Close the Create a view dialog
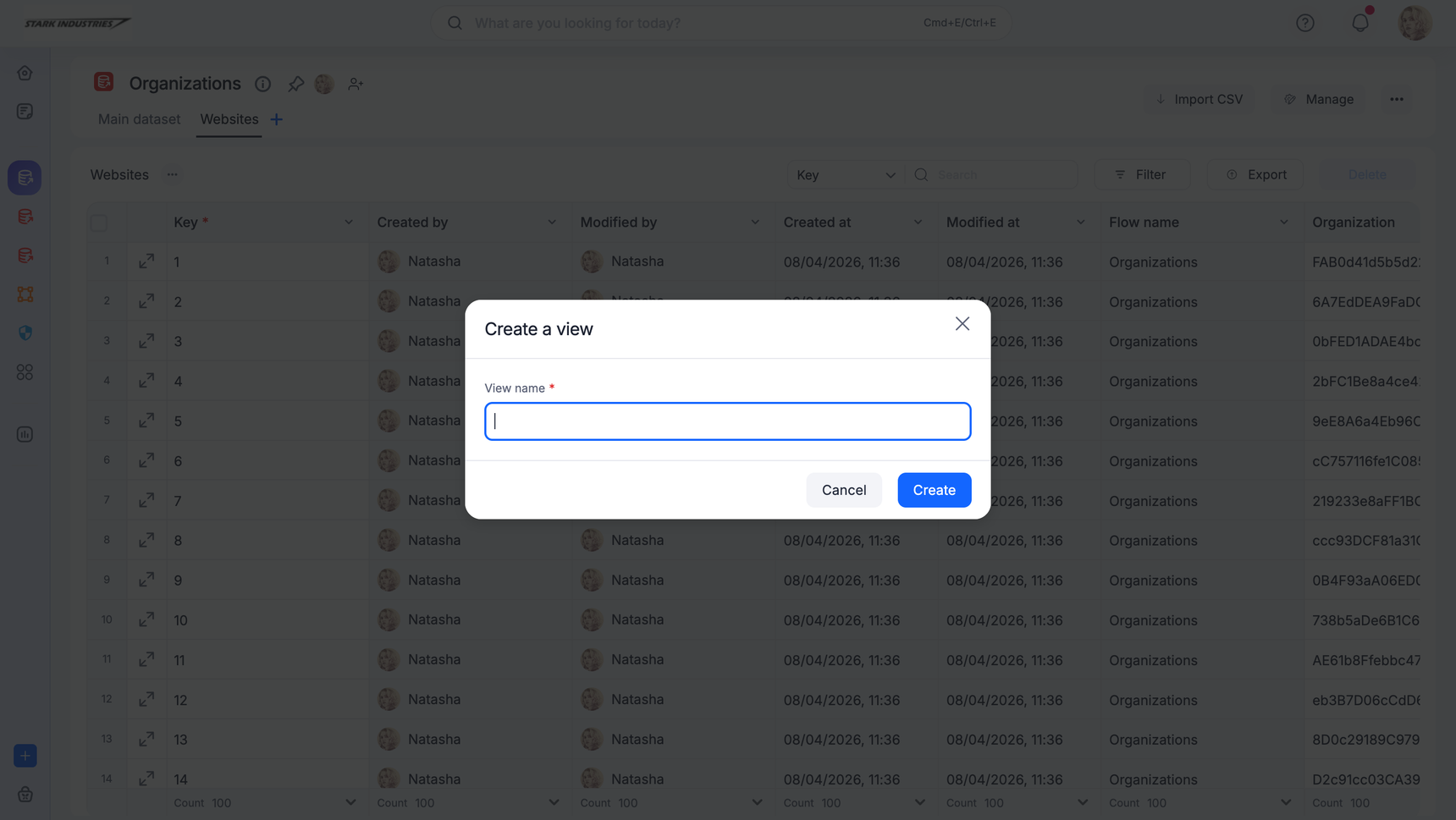This screenshot has width=1456, height=820. [962, 324]
